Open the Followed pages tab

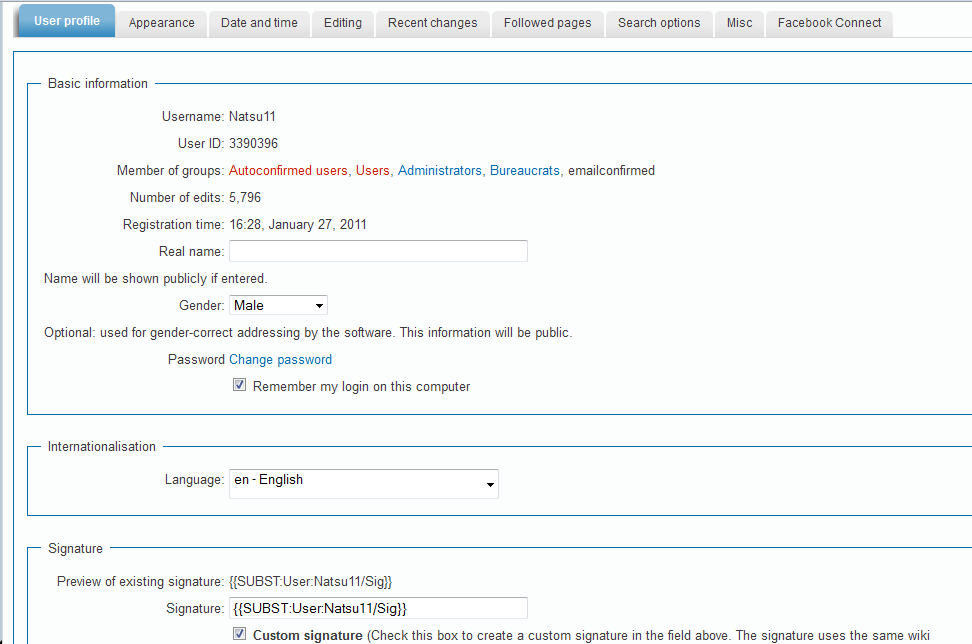coord(547,23)
